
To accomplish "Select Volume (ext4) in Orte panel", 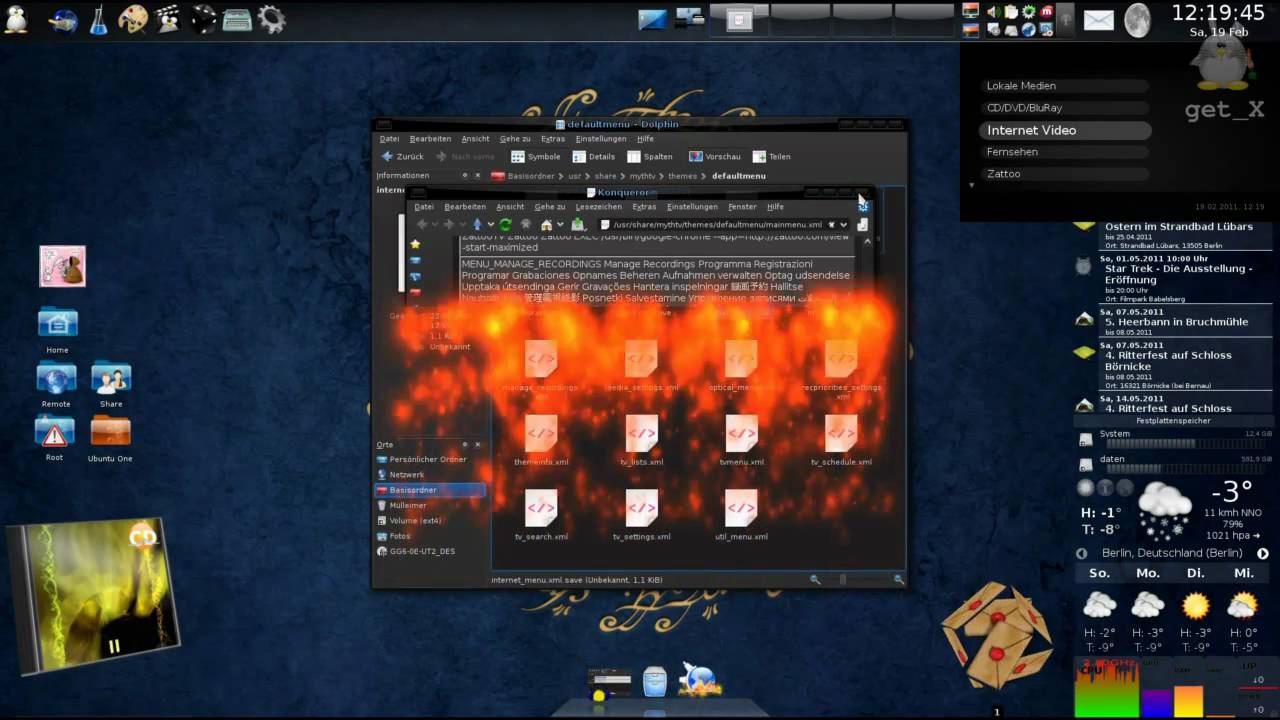I will tap(430, 520).
